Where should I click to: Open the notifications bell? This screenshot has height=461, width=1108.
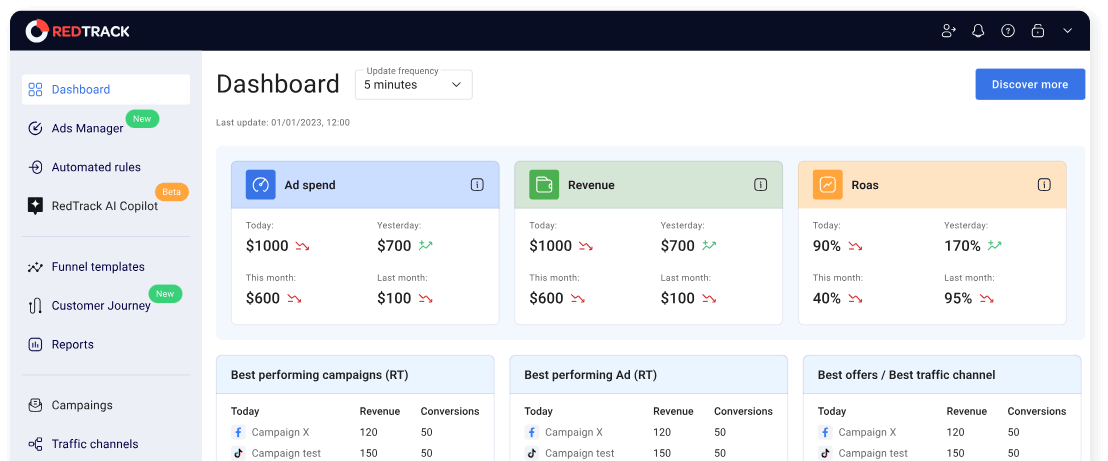[978, 30]
